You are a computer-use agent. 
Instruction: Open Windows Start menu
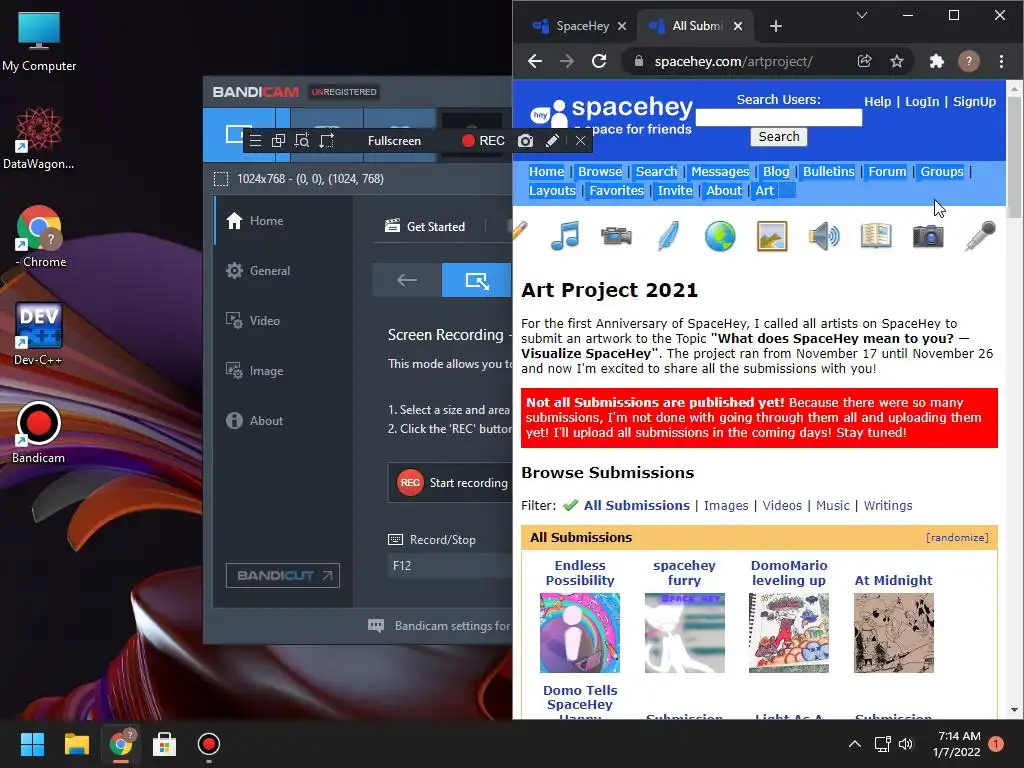coord(32,744)
